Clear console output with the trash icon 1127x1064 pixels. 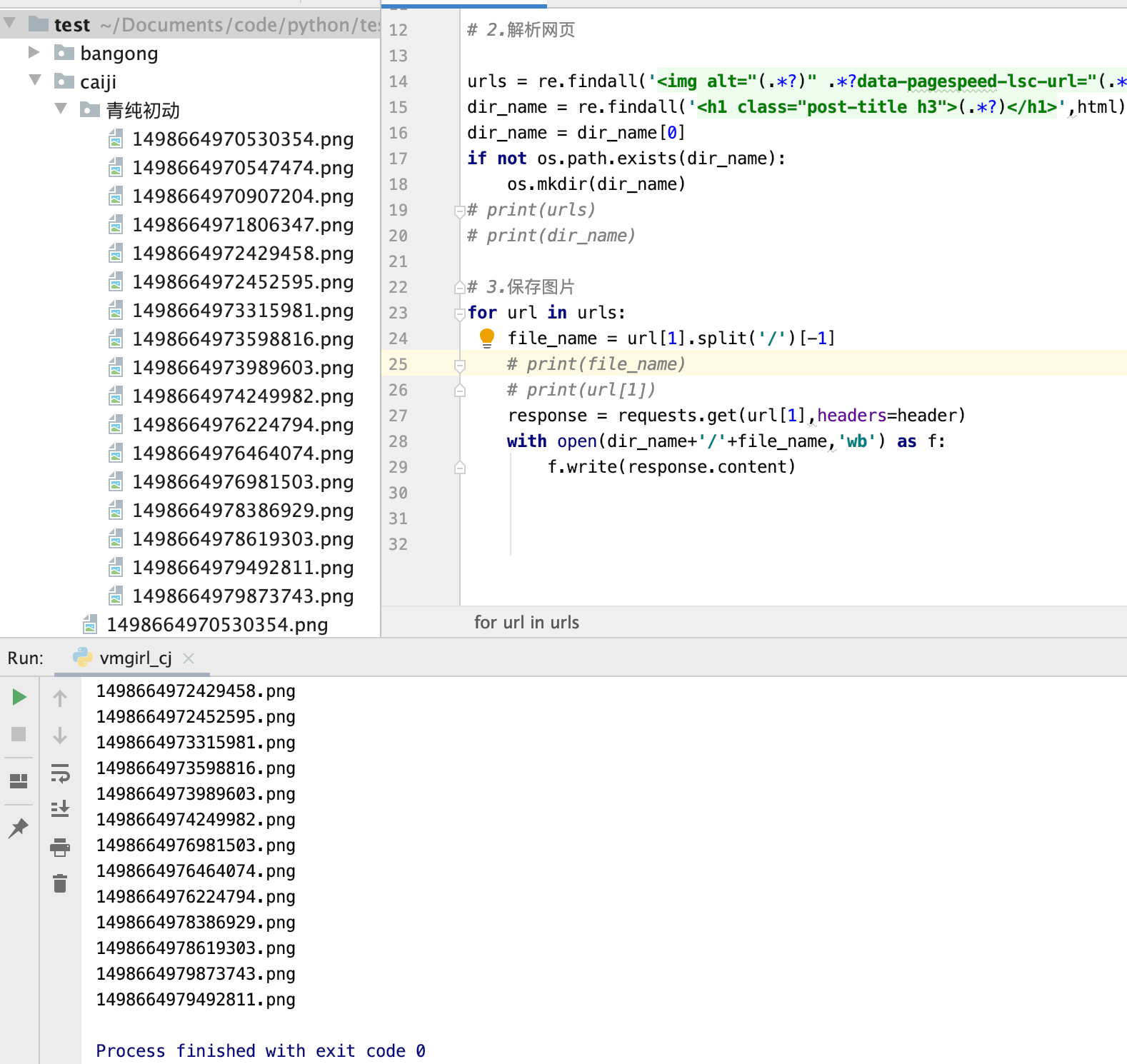[x=60, y=883]
